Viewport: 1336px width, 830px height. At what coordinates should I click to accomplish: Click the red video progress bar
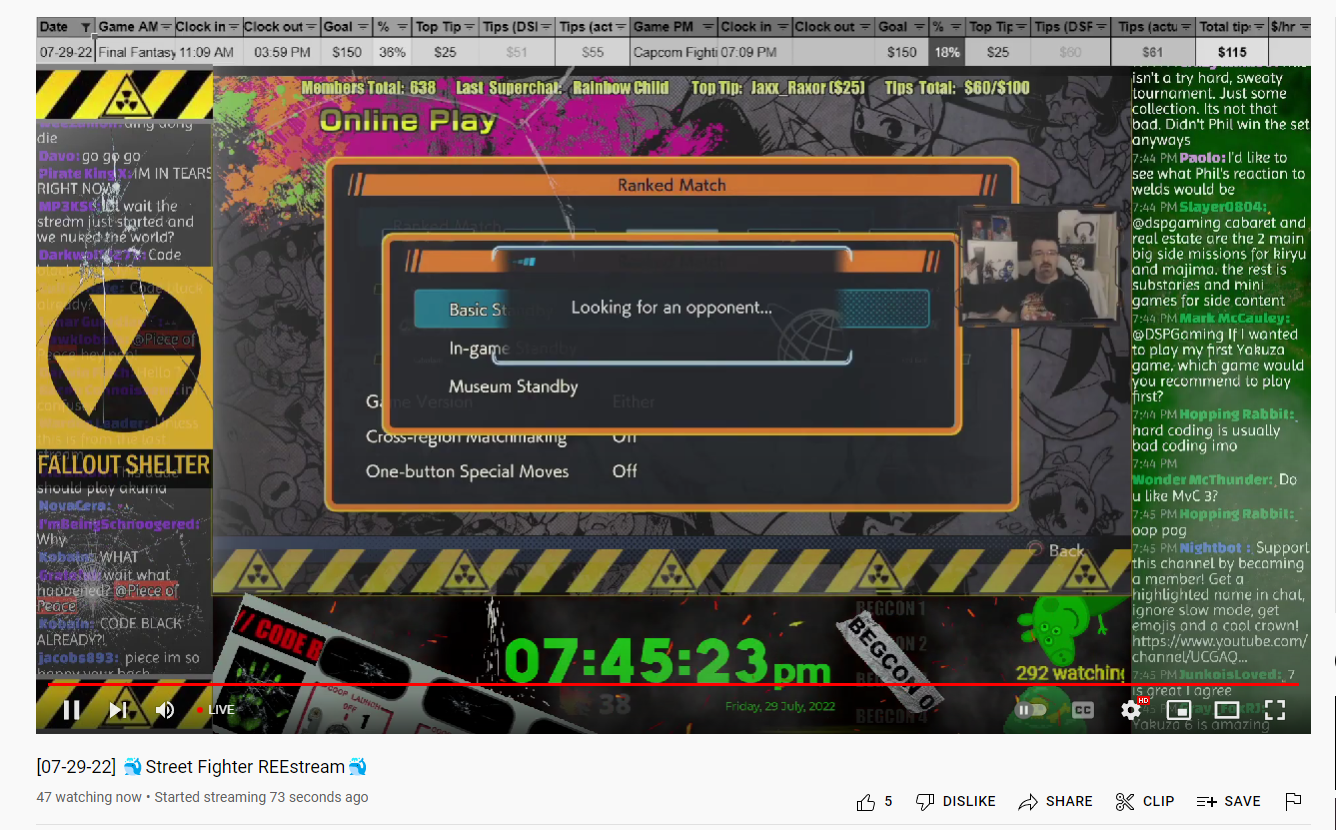tap(673, 685)
